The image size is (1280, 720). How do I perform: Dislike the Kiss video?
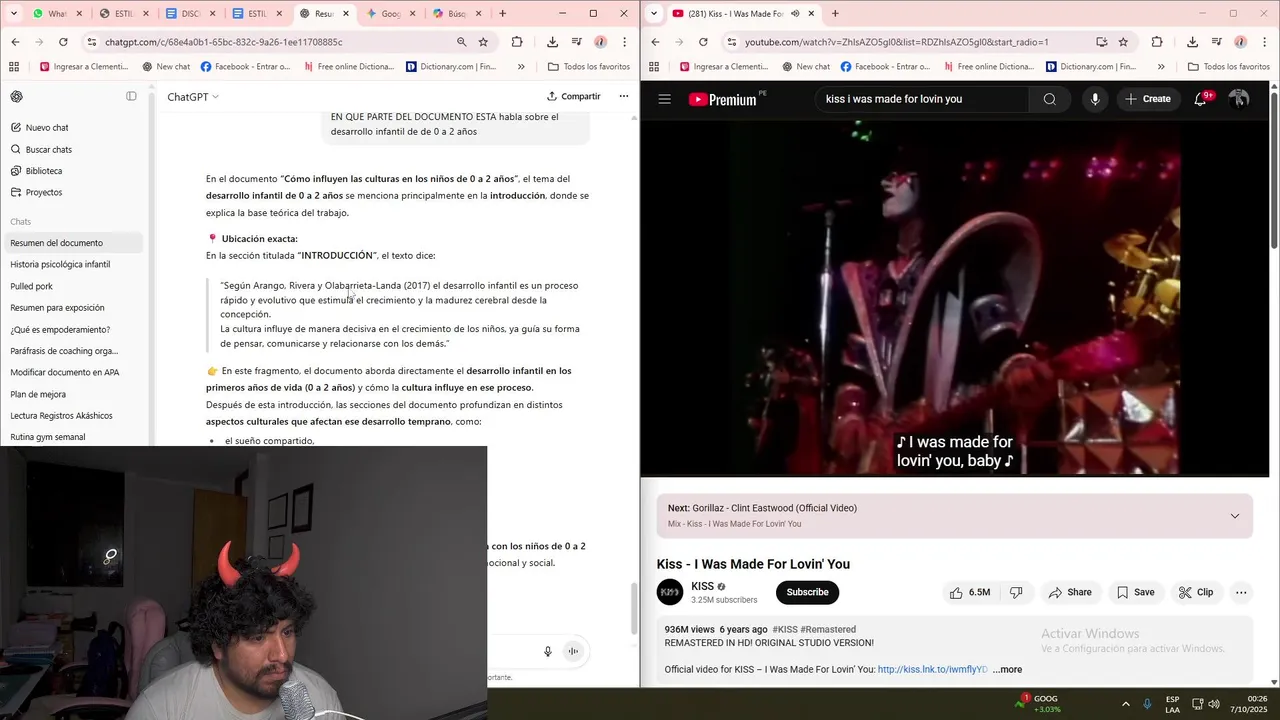click(1016, 592)
